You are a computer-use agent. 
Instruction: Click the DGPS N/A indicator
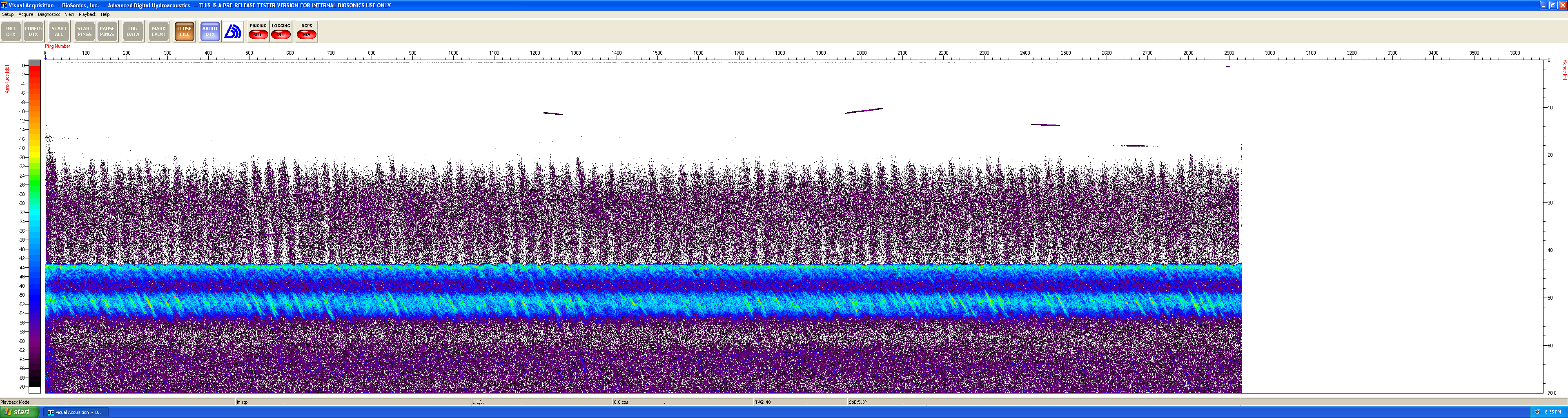306,32
